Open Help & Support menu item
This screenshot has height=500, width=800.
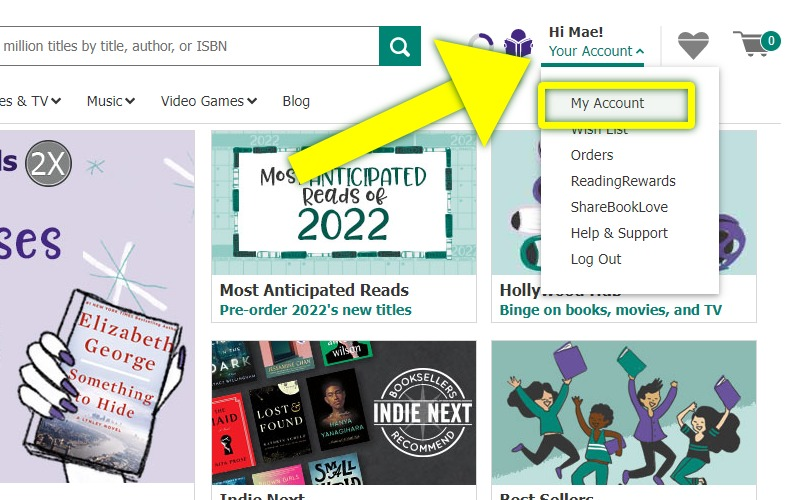[619, 233]
